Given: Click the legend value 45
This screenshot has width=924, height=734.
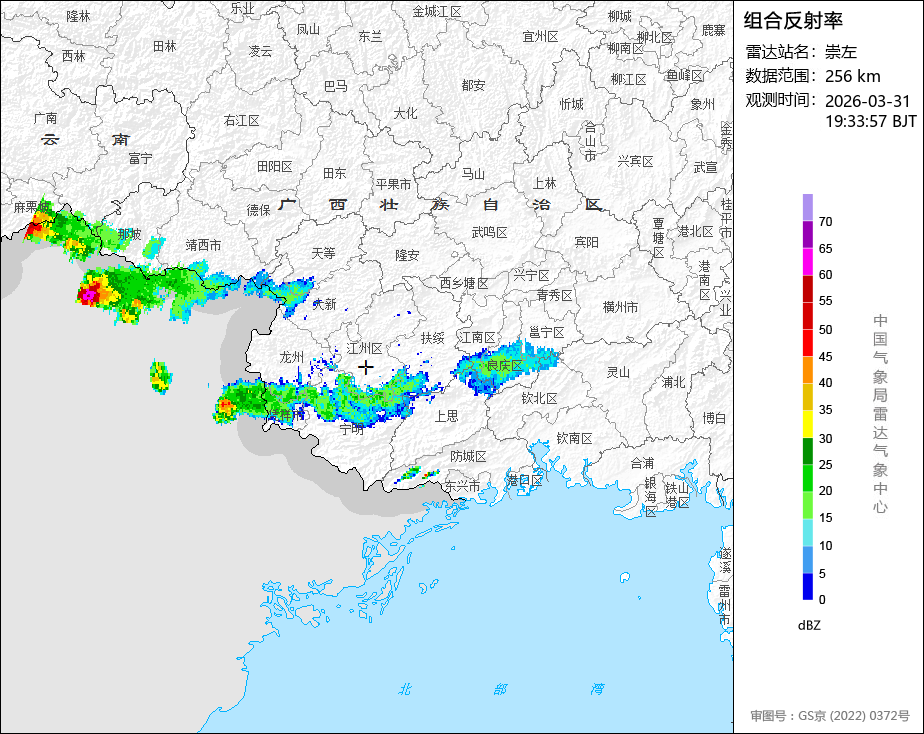Looking at the screenshot, I should (825, 356).
